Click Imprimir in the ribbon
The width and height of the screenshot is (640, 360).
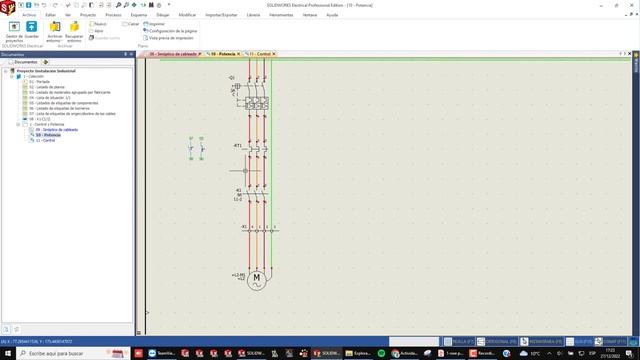pyautogui.click(x=154, y=24)
